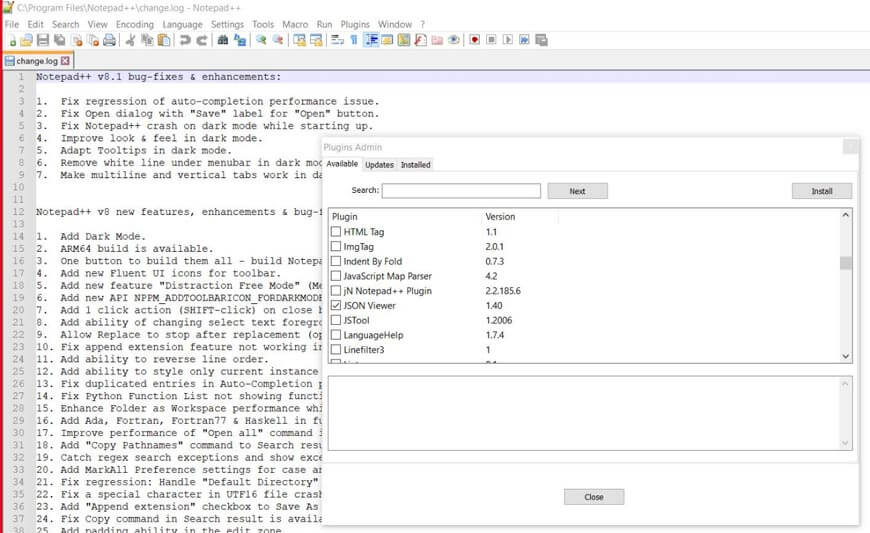The image size is (870, 533).
Task: Start macro recording with red dot icon
Action: point(474,40)
